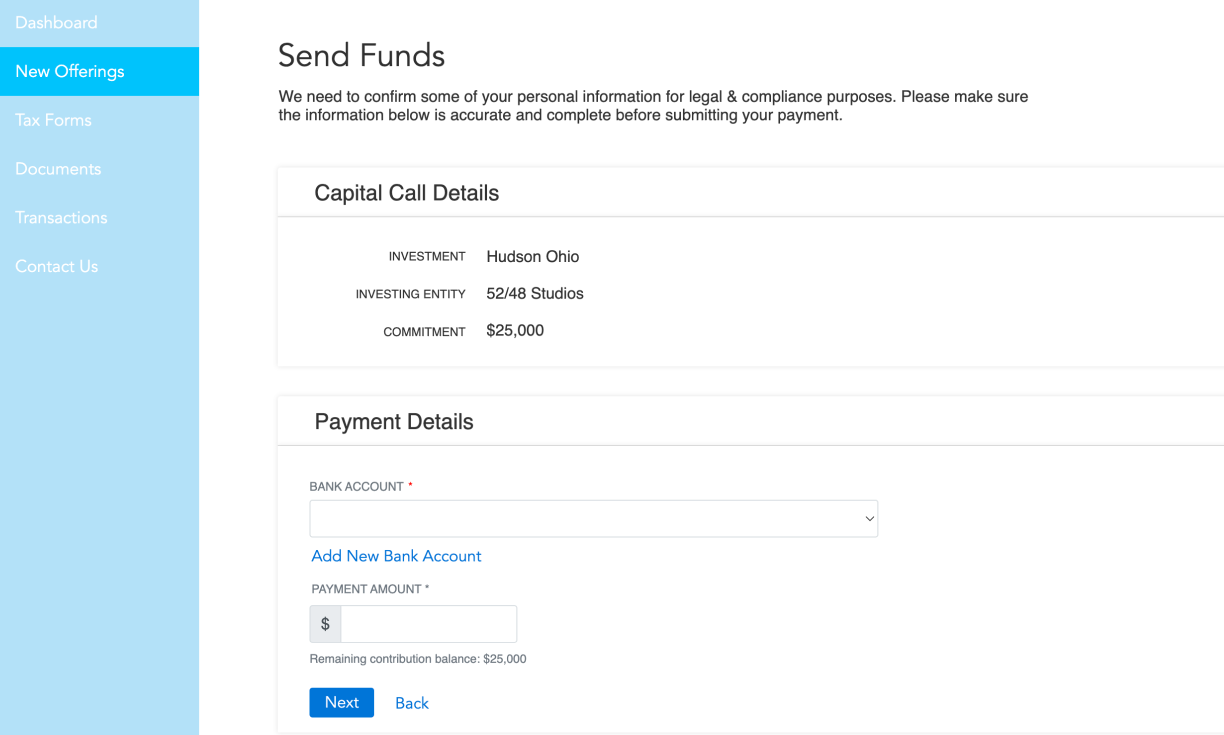Click the Hudson Ohio investment value
1224x735 pixels.
(x=532, y=257)
